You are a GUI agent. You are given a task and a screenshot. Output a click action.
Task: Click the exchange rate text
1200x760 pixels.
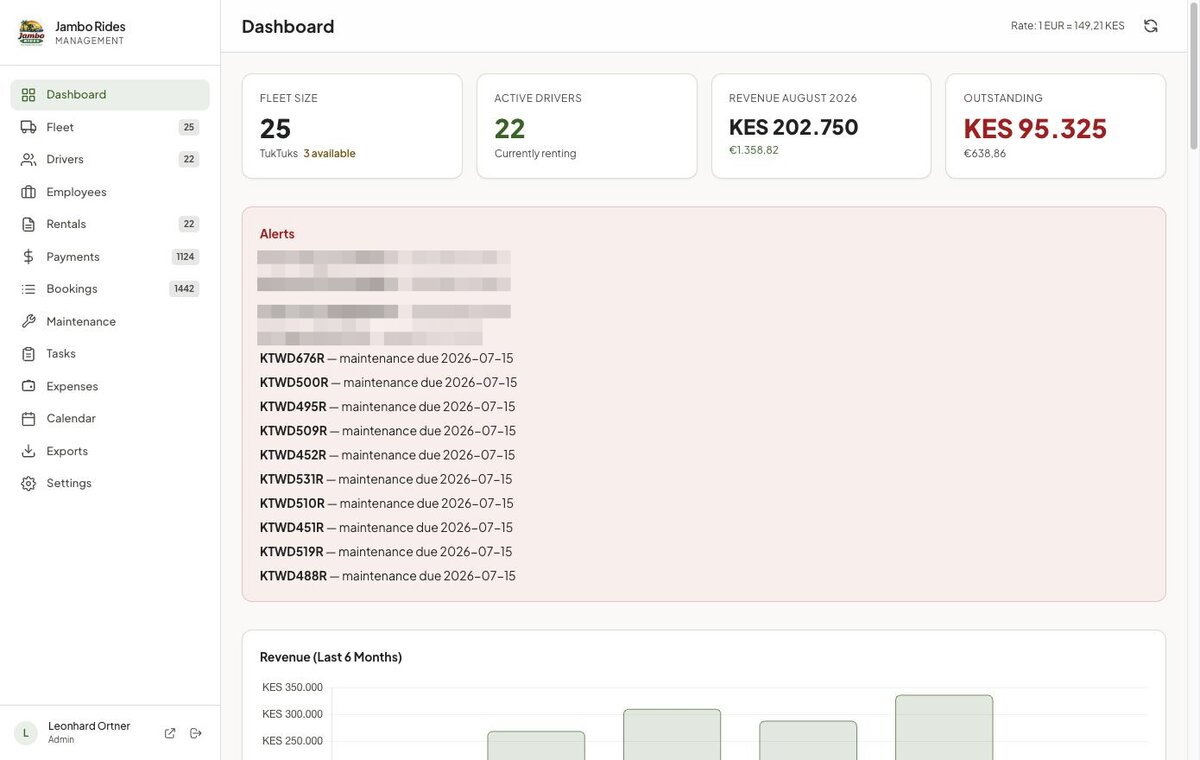coord(1068,26)
